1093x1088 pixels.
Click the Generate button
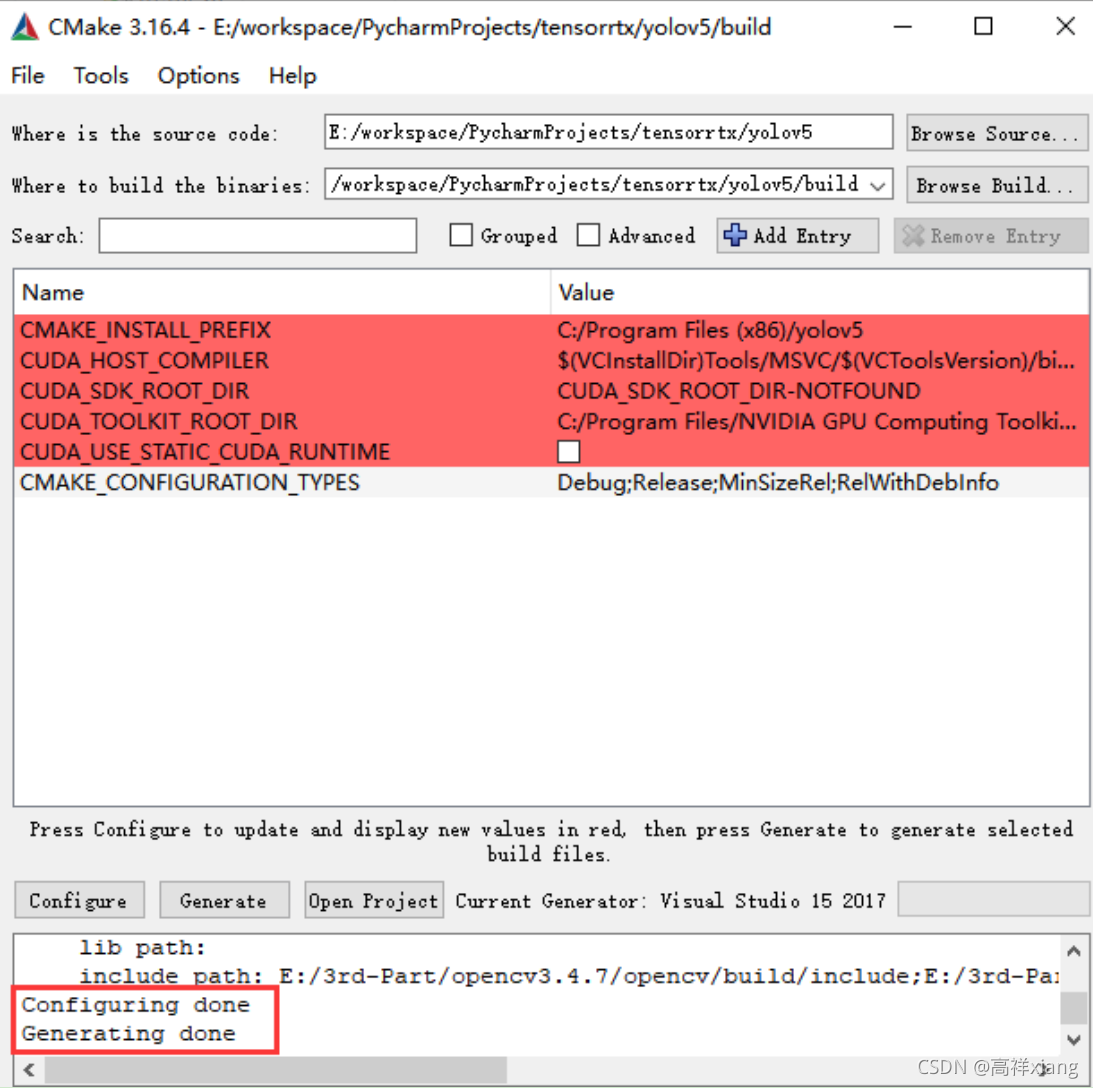(224, 901)
